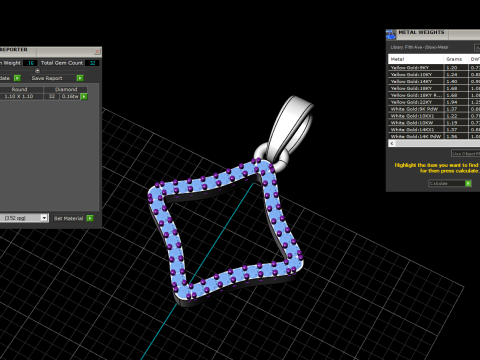Select the White Gold 10KW row

coord(434,123)
